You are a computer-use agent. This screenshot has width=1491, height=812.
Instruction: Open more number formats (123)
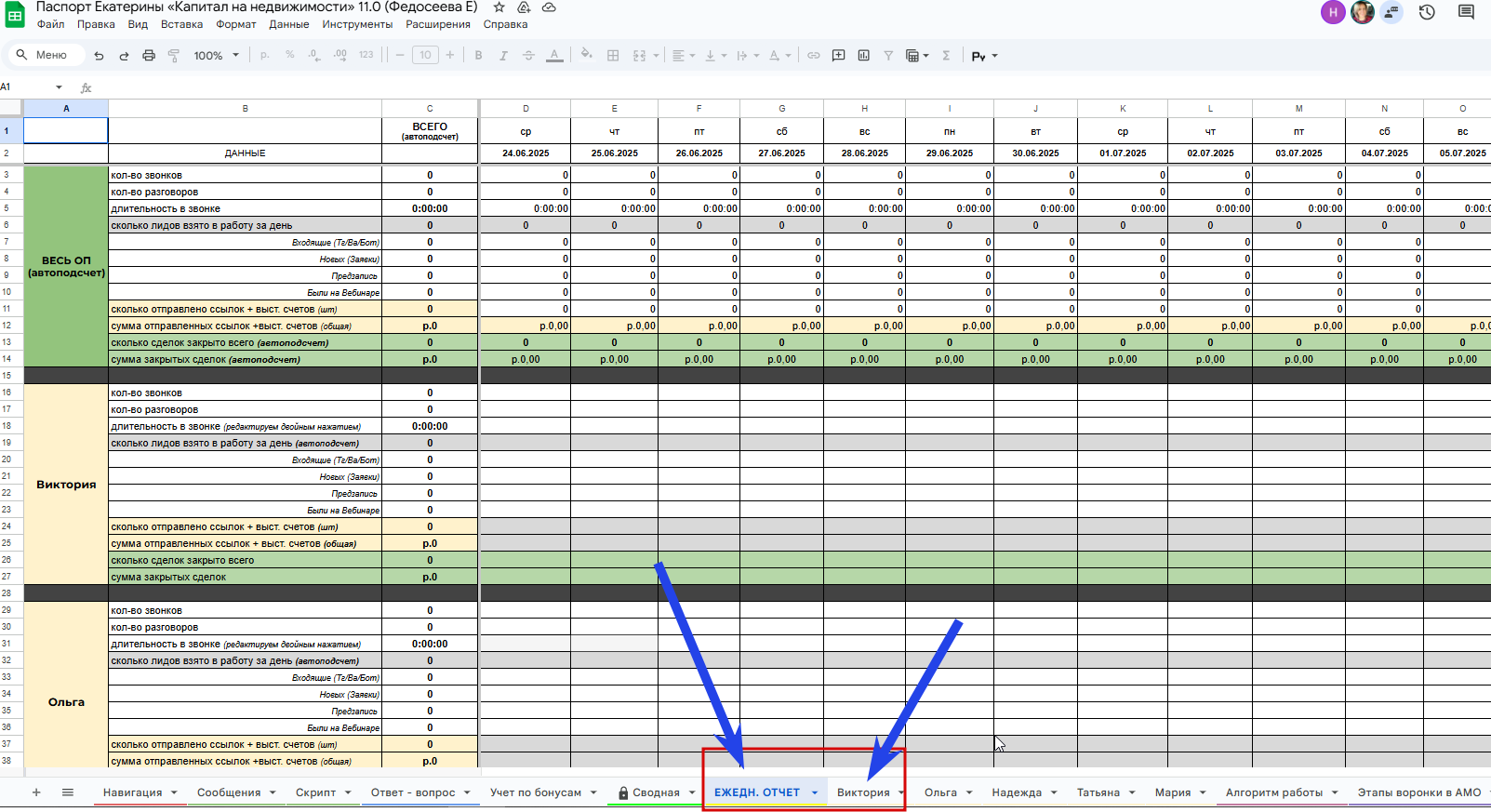[366, 56]
